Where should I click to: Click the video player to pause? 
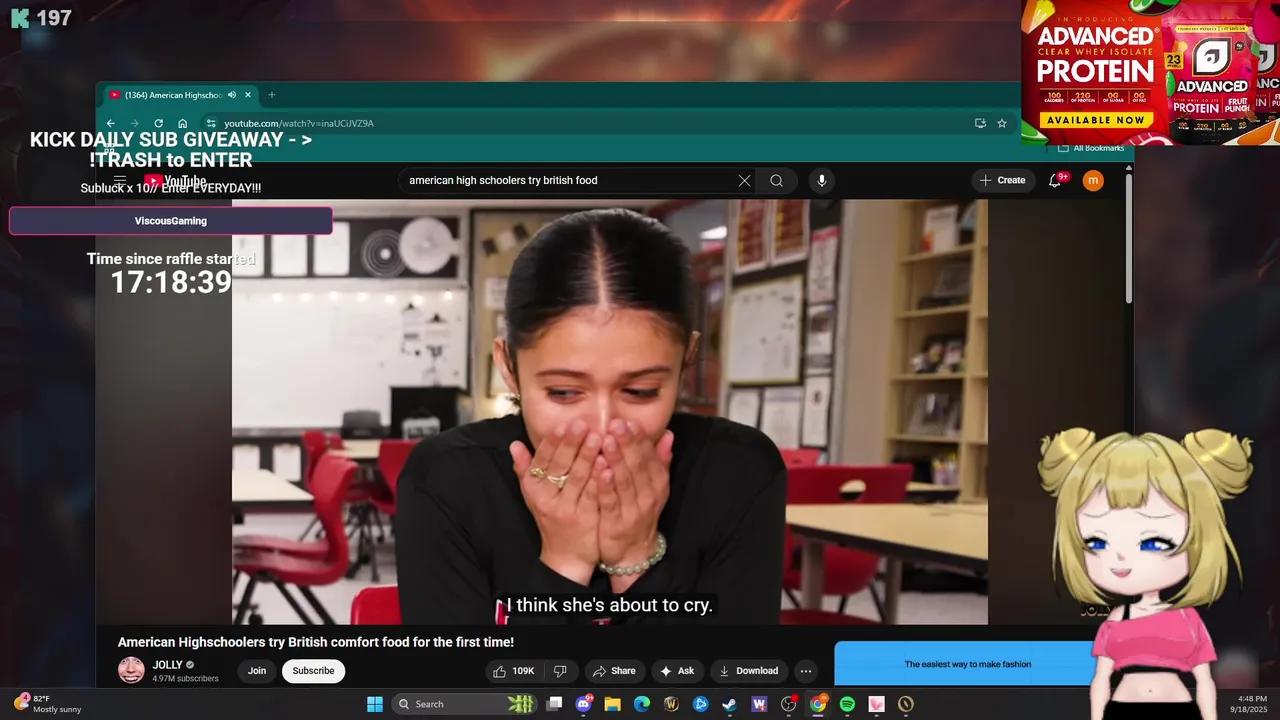click(610, 412)
